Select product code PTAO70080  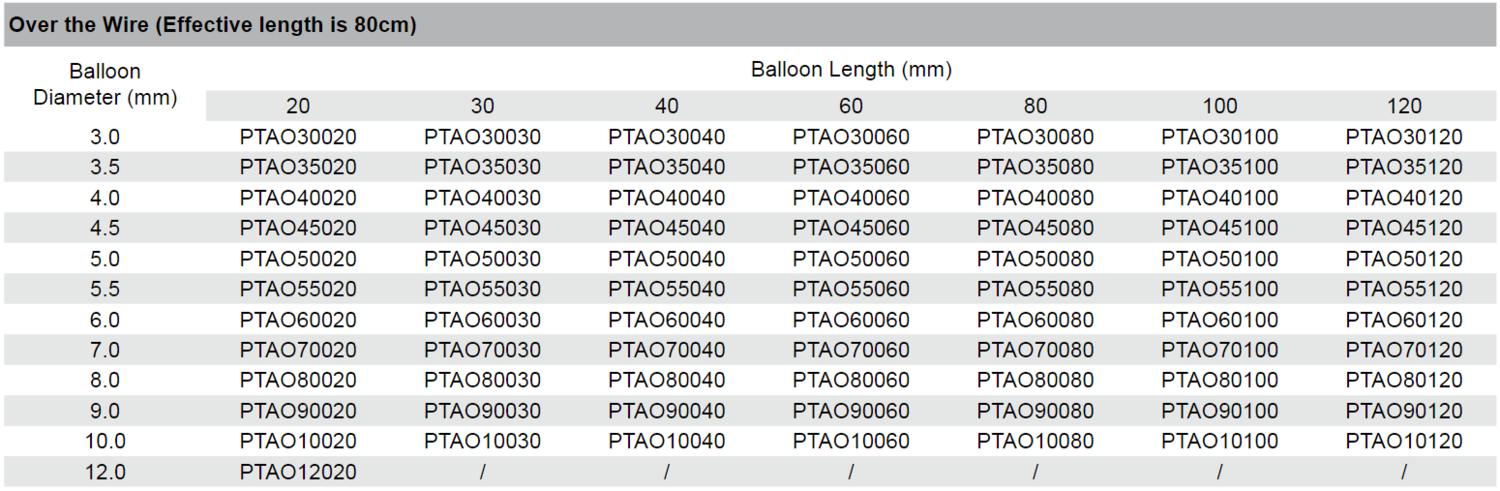pos(1035,350)
